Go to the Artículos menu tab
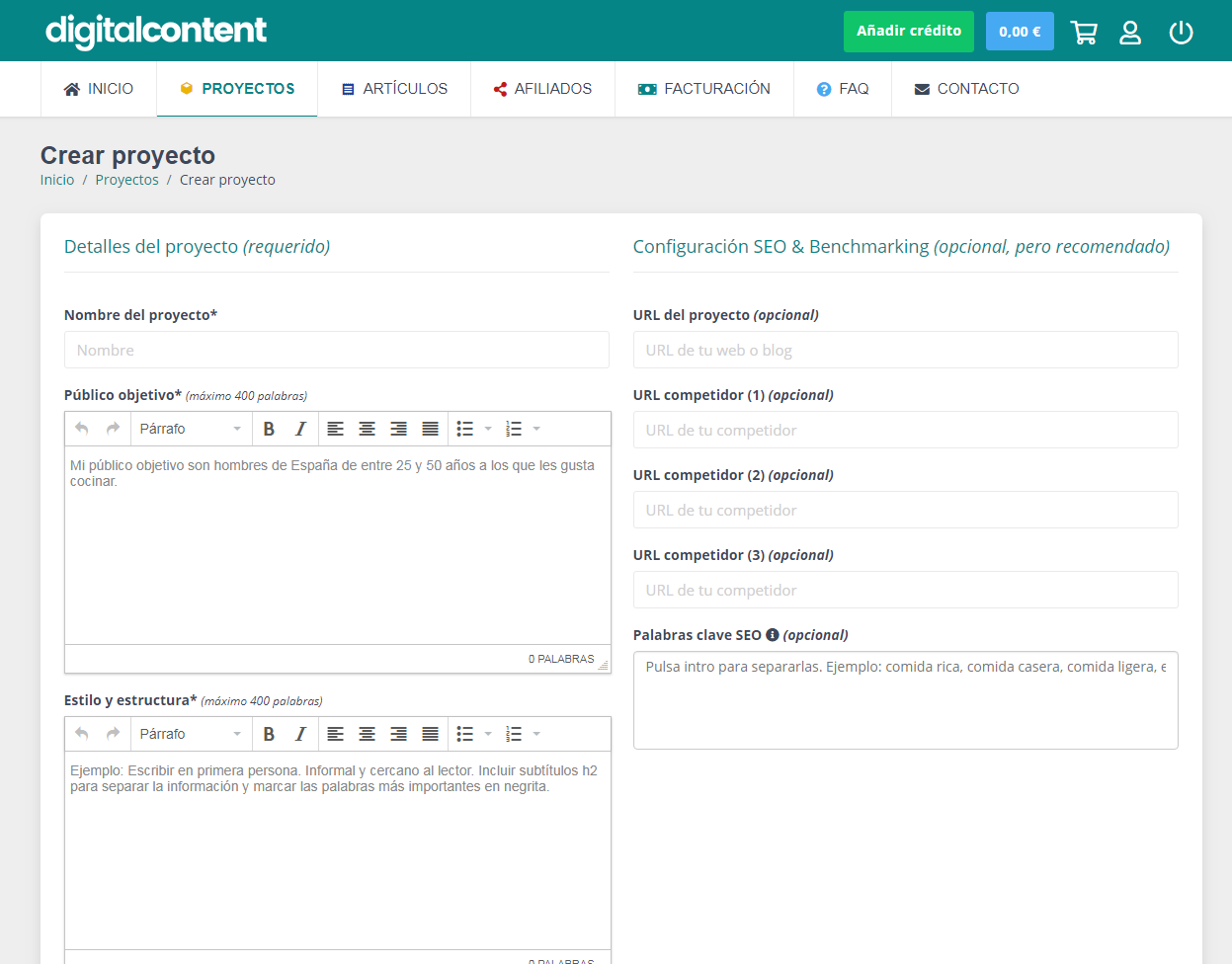This screenshot has width=1232, height=964. click(394, 89)
